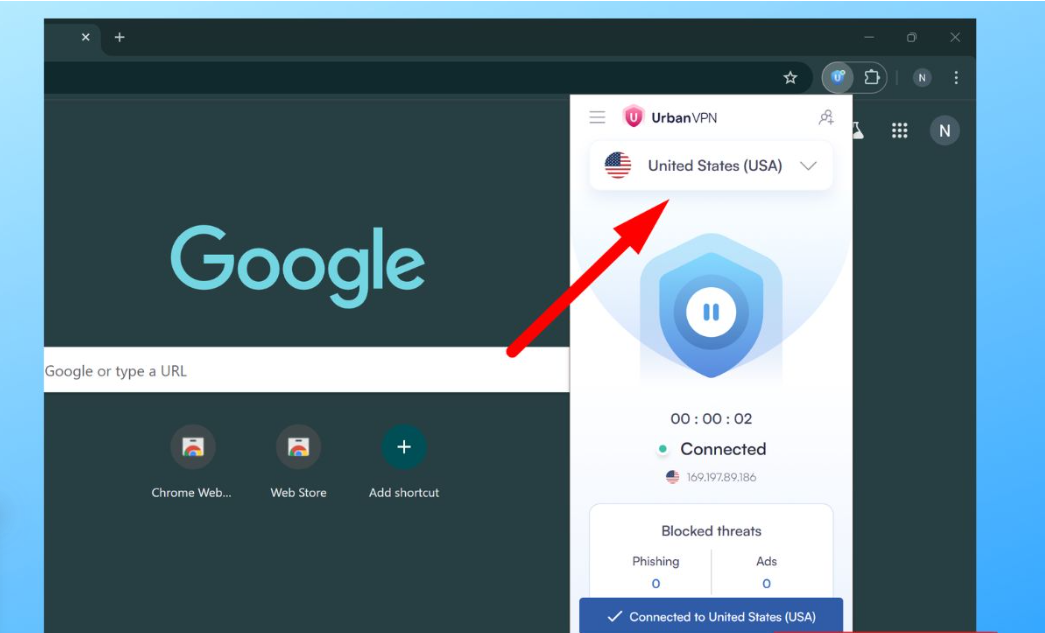Click the Ads blocked count

coord(766,584)
